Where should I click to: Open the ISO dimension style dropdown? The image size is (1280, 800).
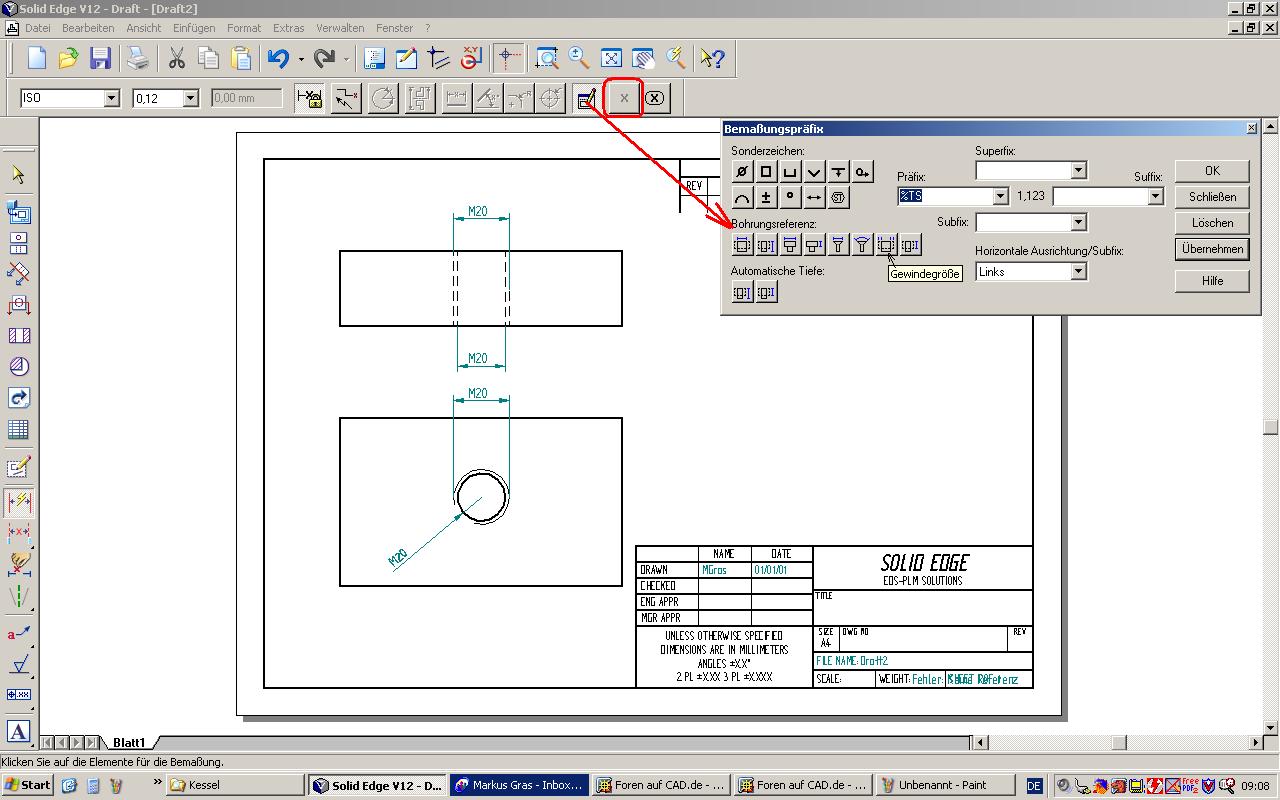coord(111,98)
